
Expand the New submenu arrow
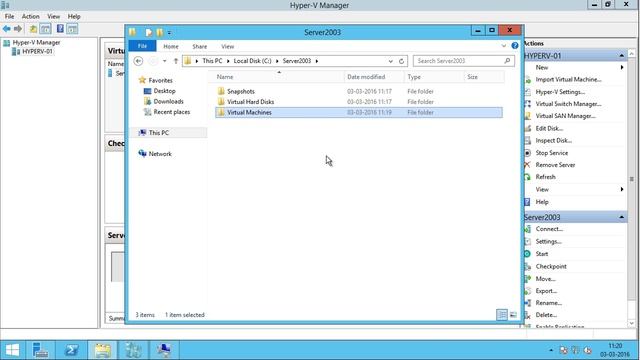(x=622, y=67)
